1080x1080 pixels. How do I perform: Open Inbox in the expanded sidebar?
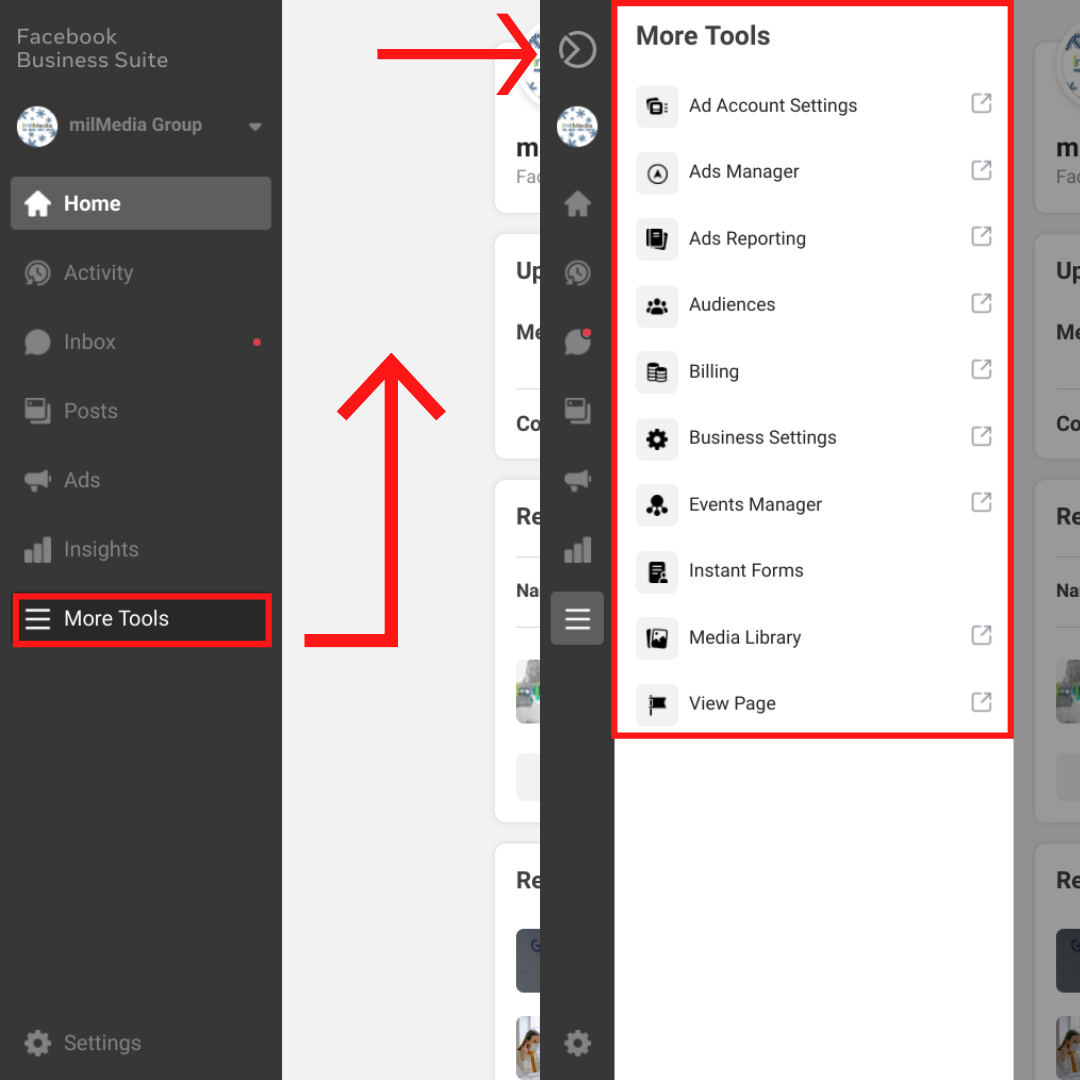click(x=141, y=342)
